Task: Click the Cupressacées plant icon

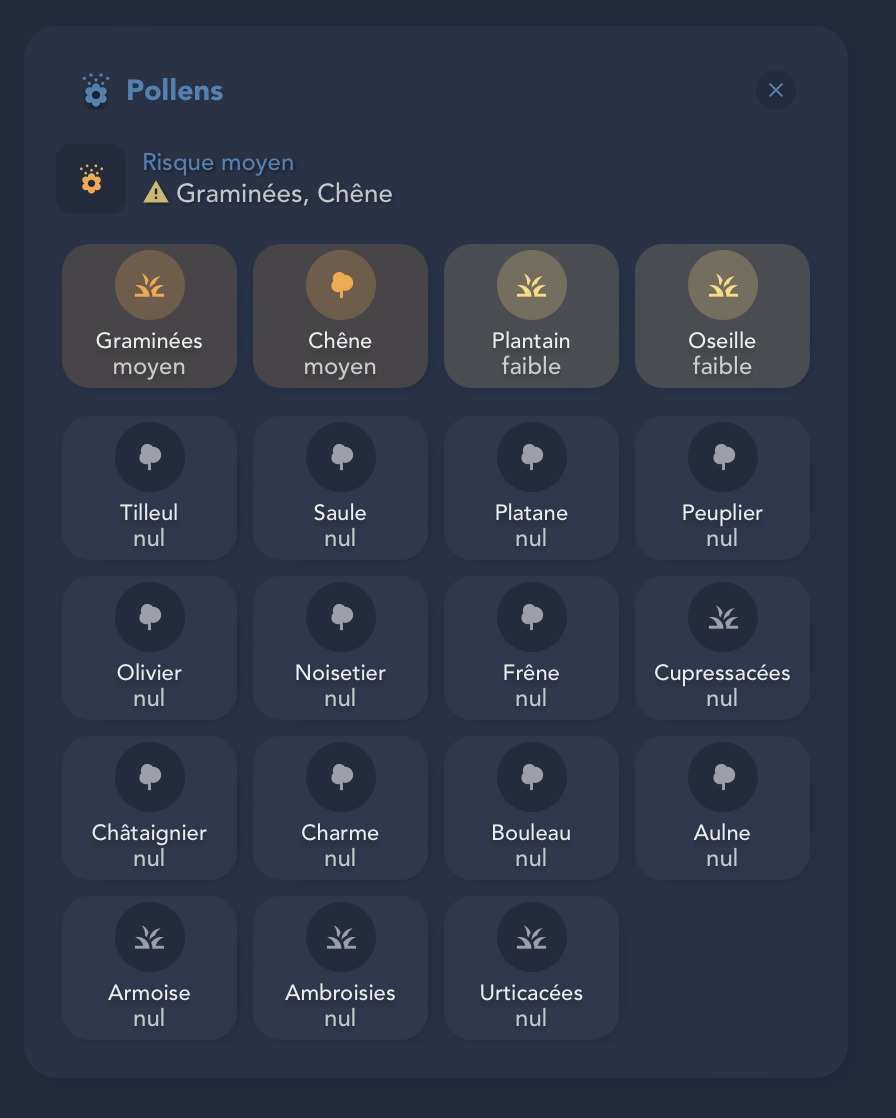Action: click(723, 617)
